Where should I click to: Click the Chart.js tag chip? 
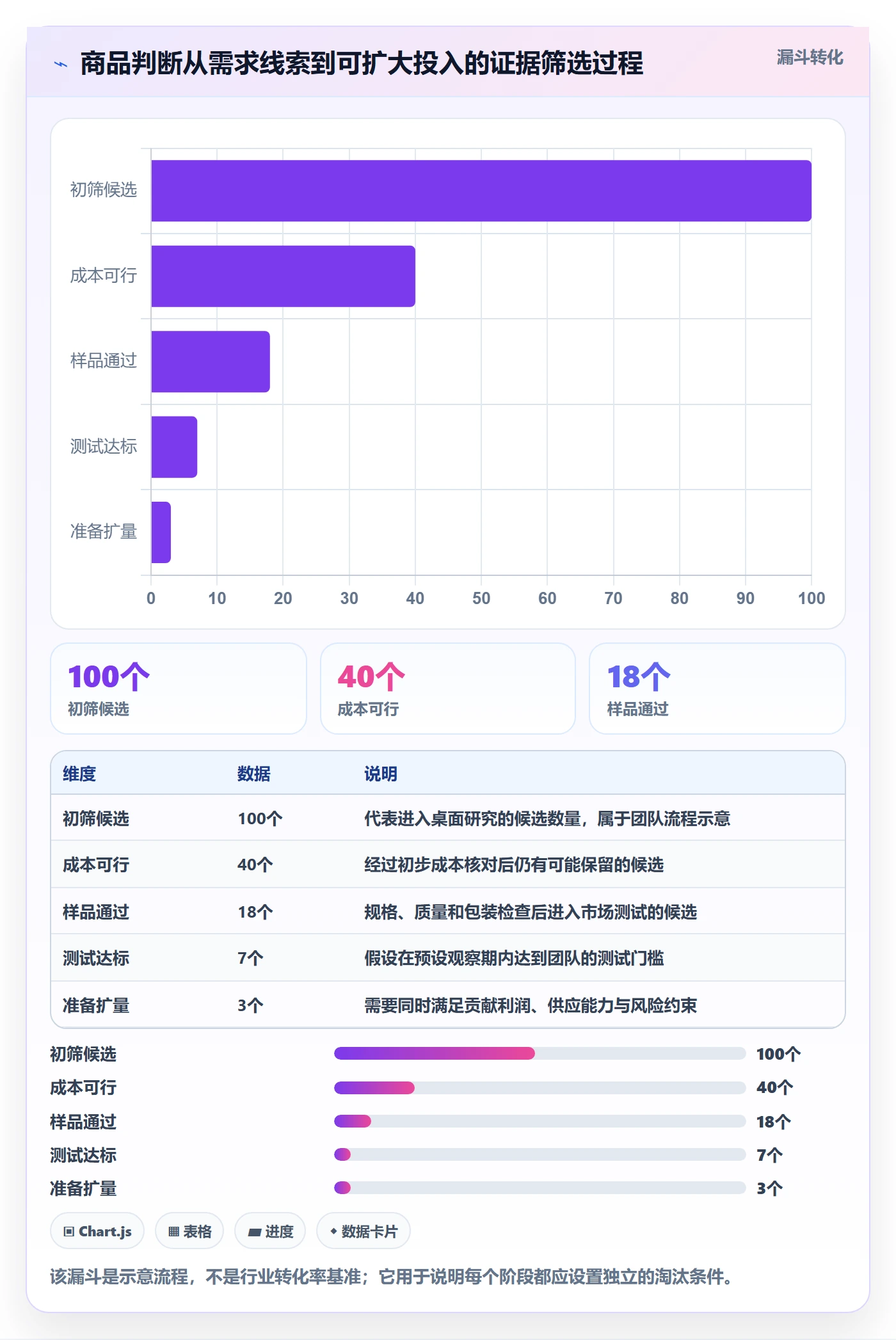[97, 1231]
